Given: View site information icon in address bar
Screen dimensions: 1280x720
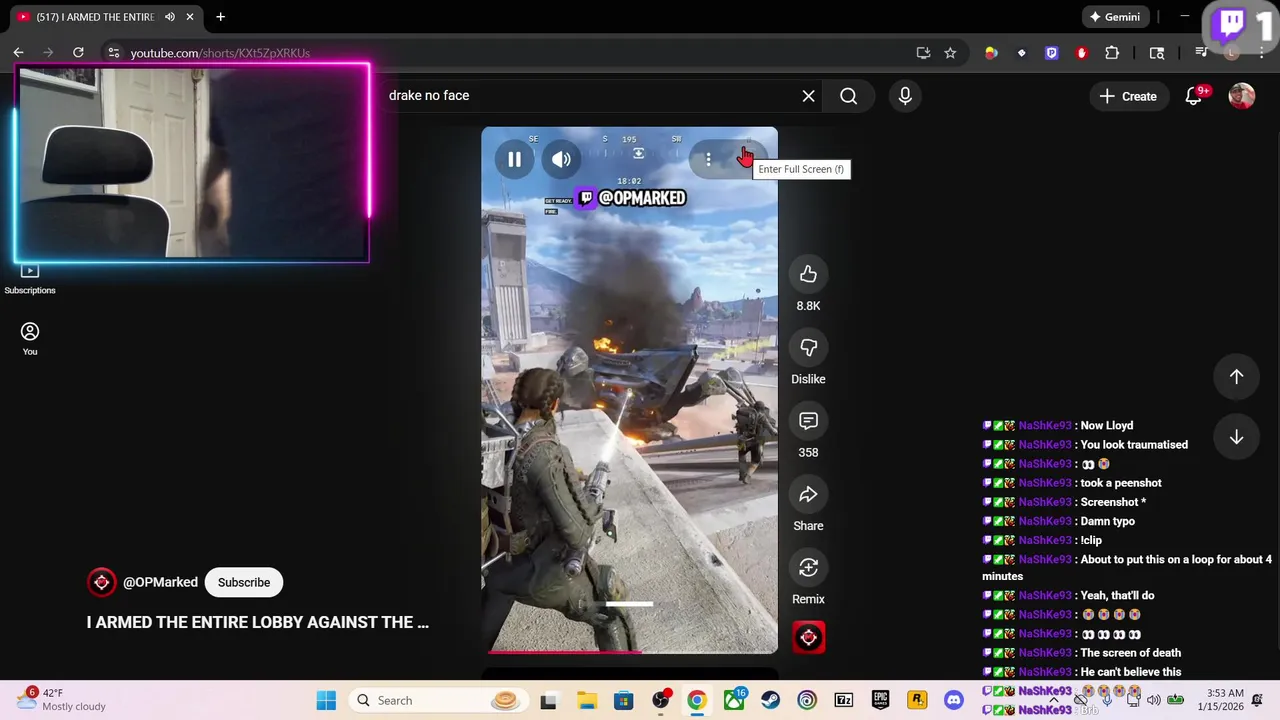Looking at the screenshot, I should tap(114, 53).
